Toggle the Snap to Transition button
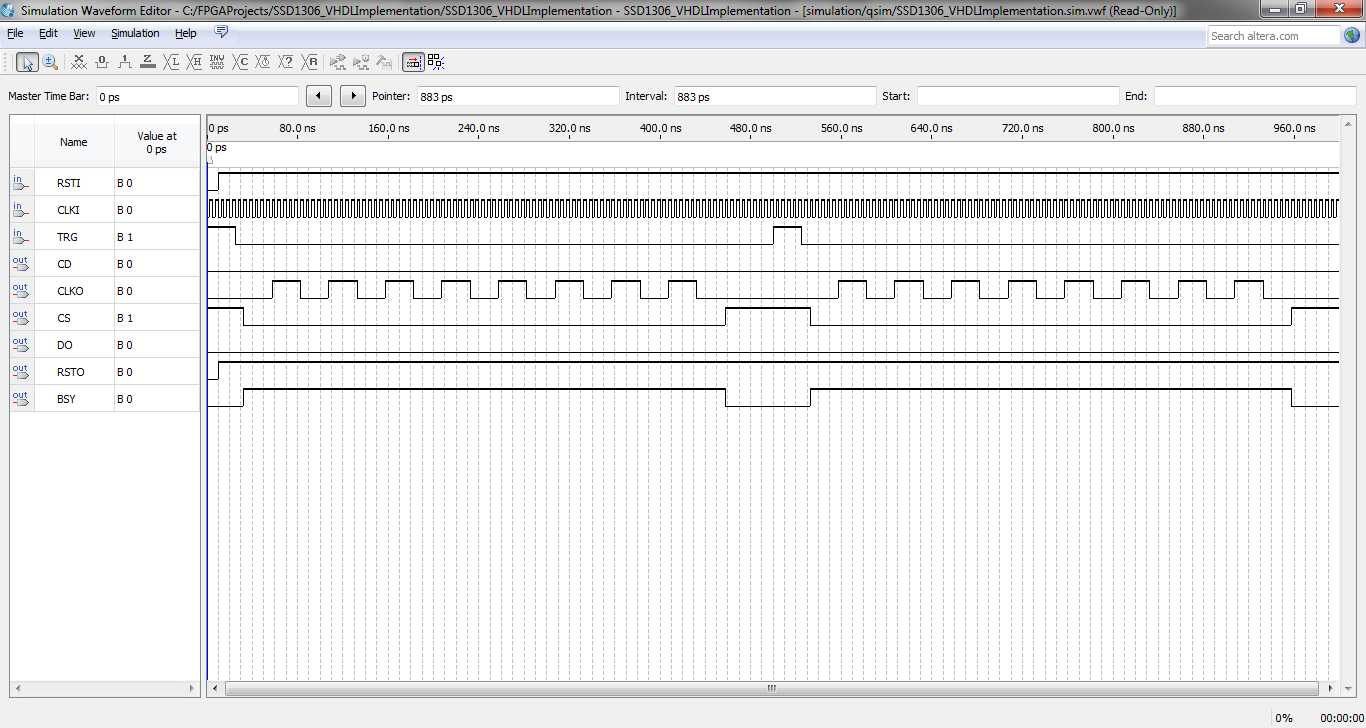The height and width of the screenshot is (728, 1366). tap(412, 62)
